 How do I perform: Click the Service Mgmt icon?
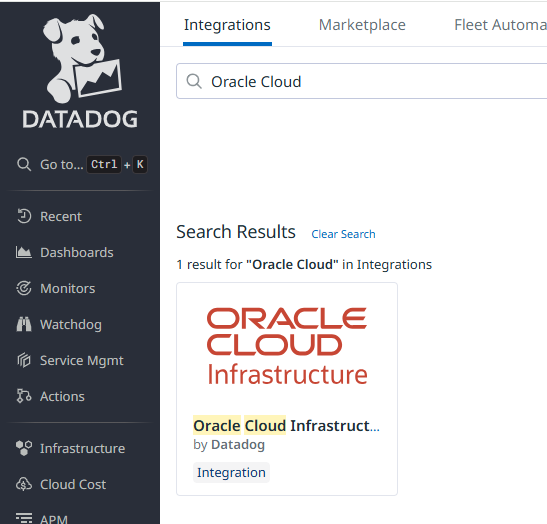click(24, 360)
